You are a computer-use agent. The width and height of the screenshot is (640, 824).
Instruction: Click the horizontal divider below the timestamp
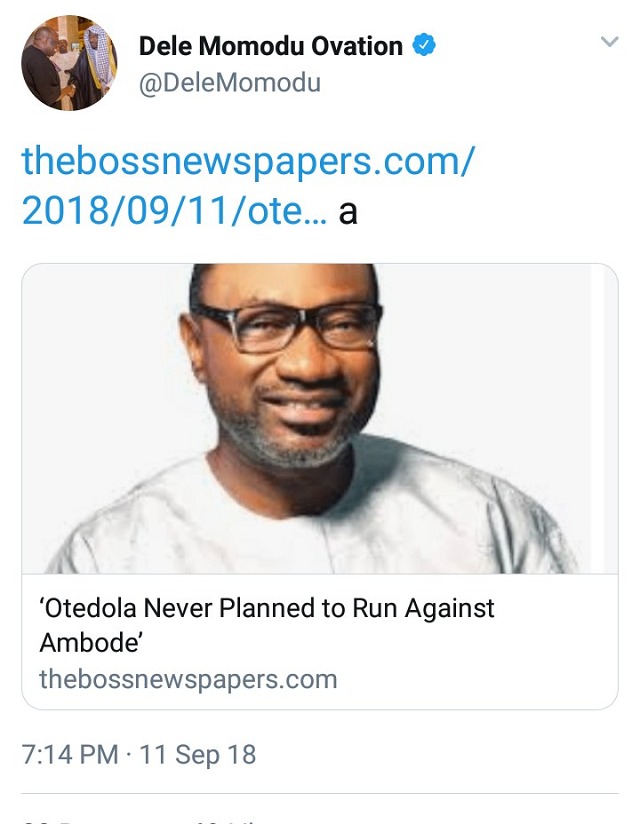pyautogui.click(x=319, y=793)
